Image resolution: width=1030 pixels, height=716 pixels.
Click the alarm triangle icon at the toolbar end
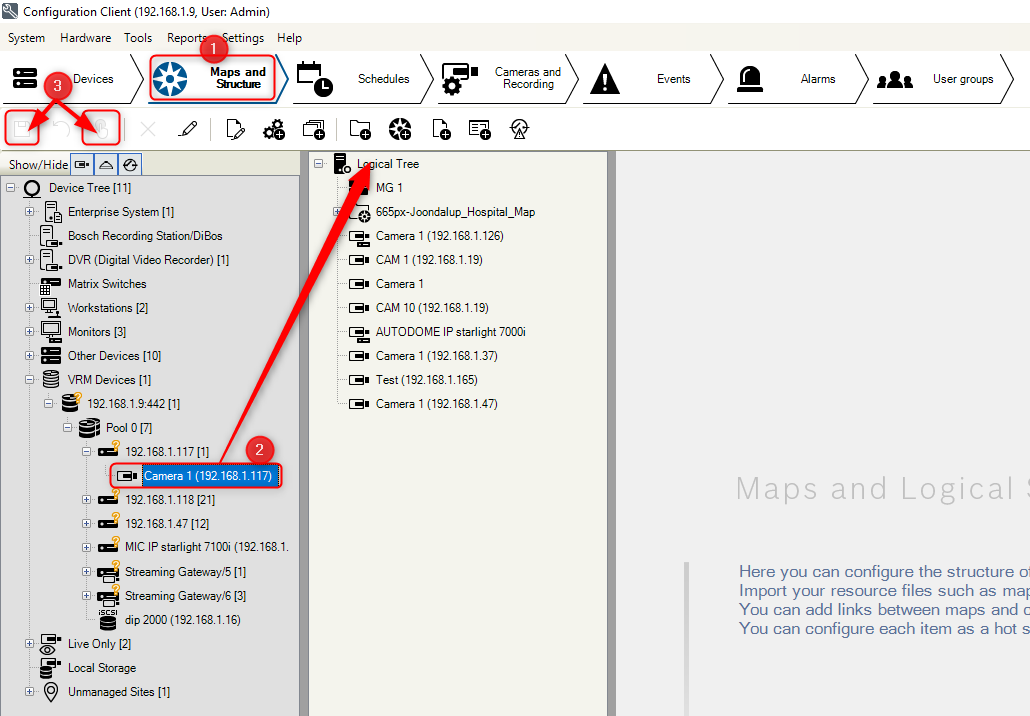point(519,129)
